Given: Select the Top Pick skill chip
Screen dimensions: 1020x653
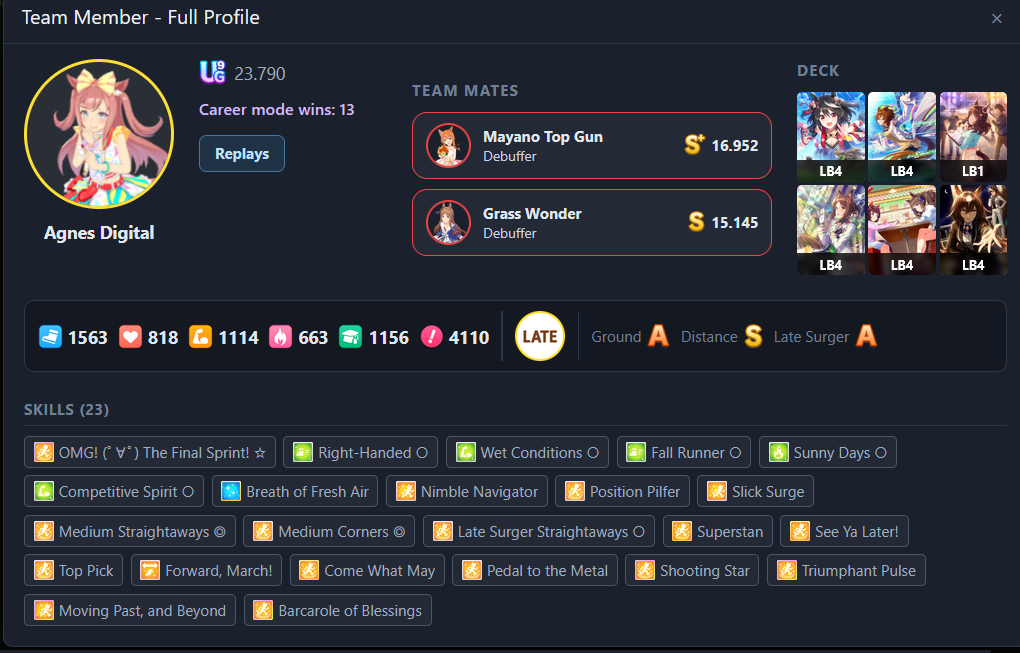Looking at the screenshot, I should pyautogui.click(x=74, y=570).
